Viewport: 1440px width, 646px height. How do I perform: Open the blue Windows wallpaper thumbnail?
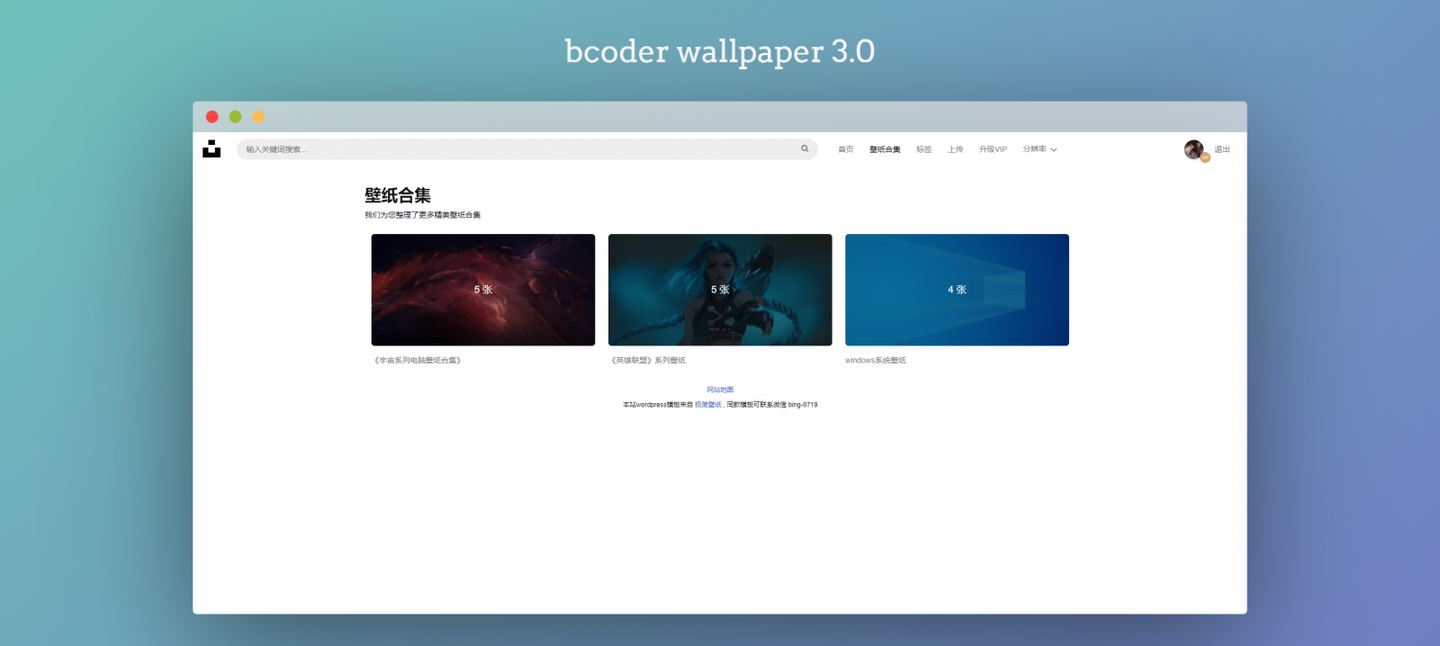[957, 290]
